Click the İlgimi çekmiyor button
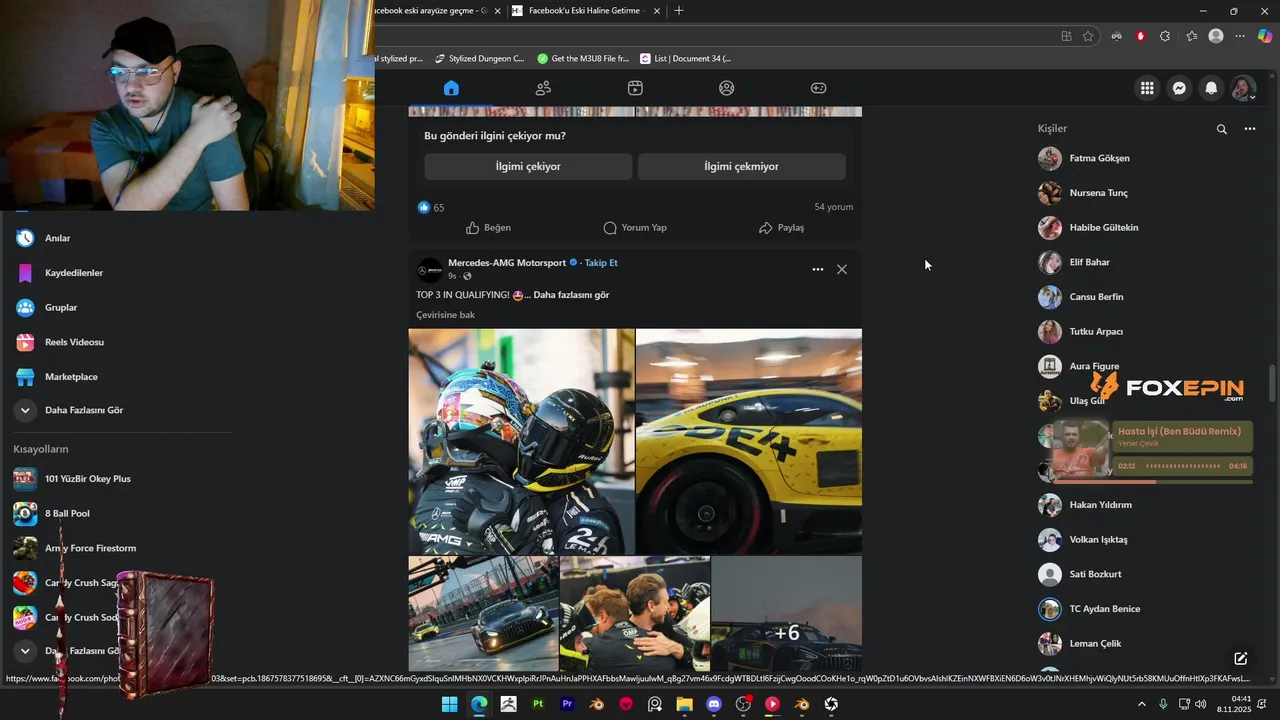 [742, 167]
